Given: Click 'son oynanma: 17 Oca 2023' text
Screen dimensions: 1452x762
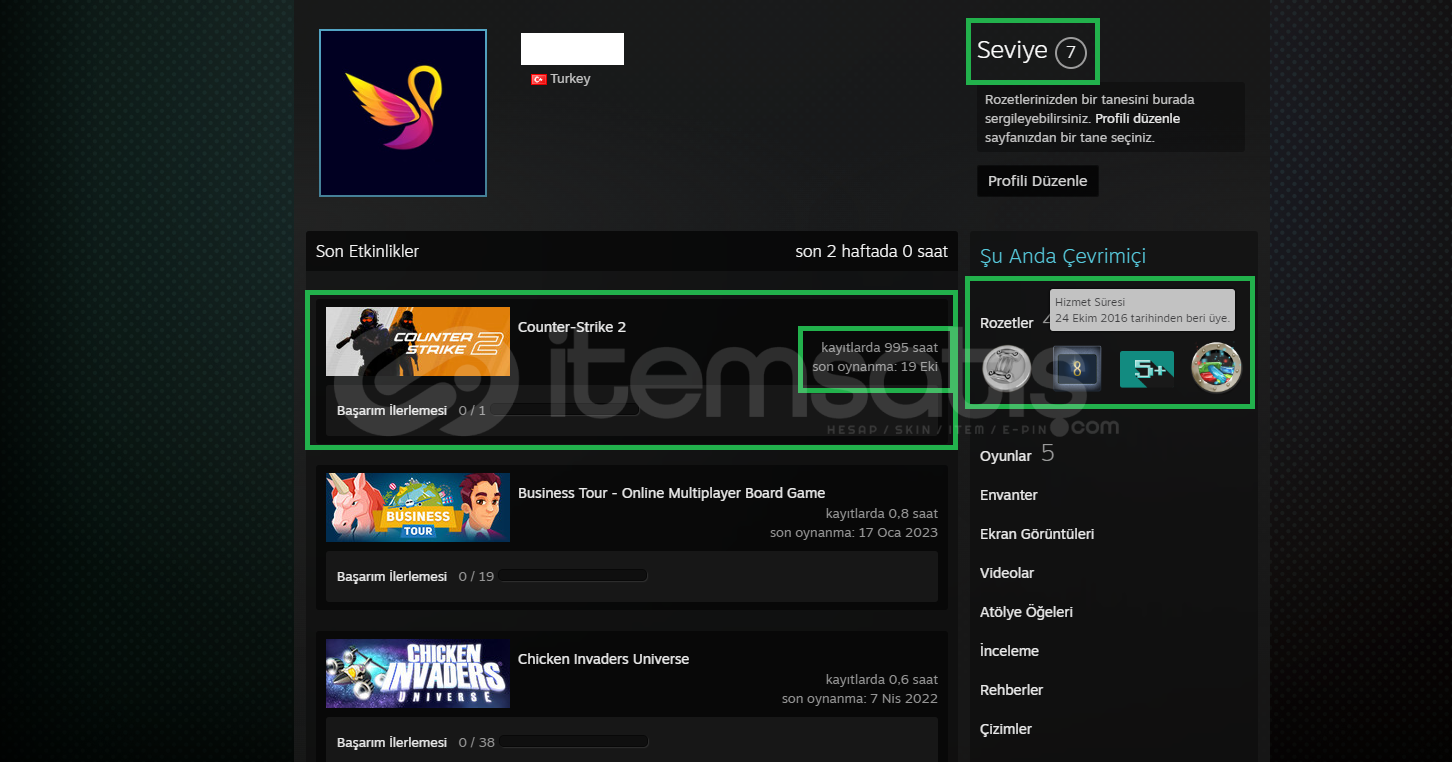Looking at the screenshot, I should coord(854,533).
